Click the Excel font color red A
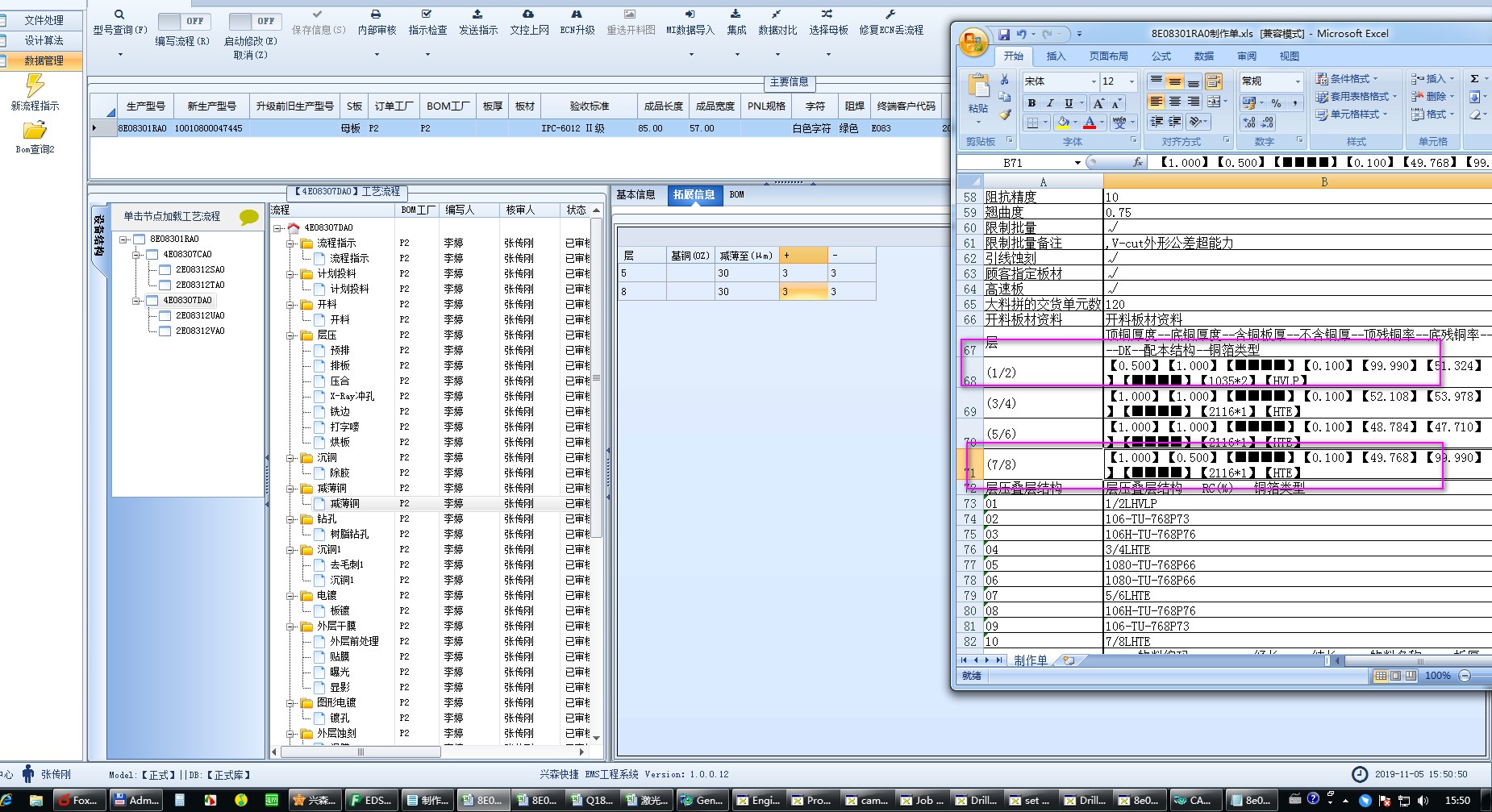 (1090, 123)
